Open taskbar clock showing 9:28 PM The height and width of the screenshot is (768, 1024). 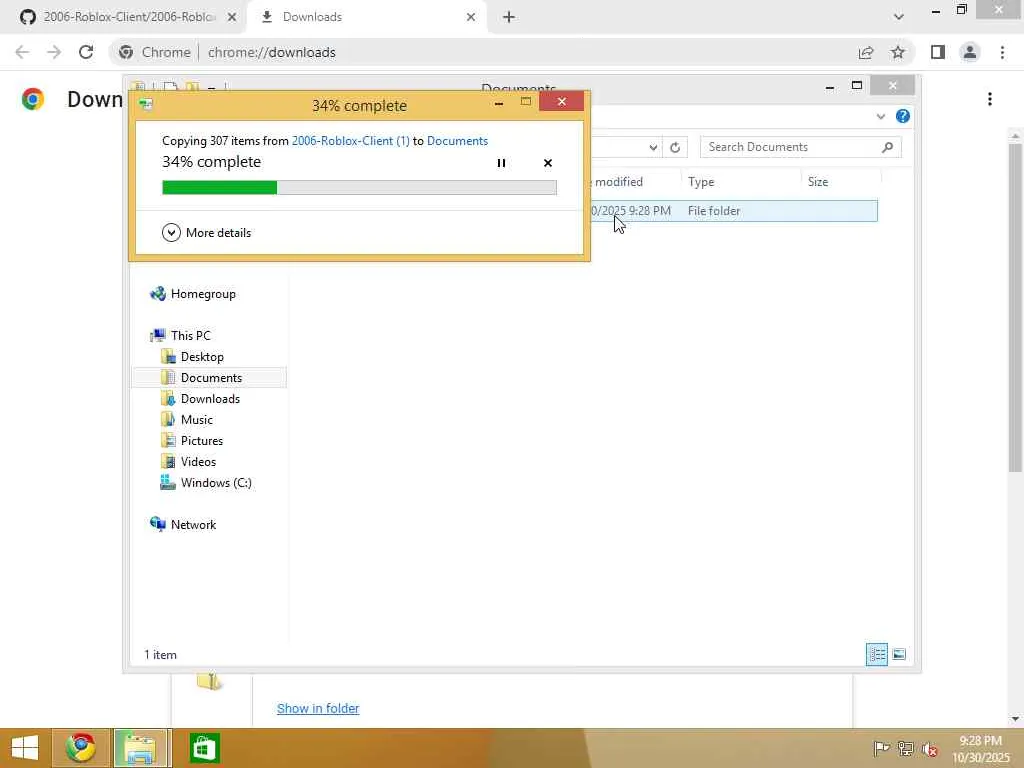click(980, 748)
